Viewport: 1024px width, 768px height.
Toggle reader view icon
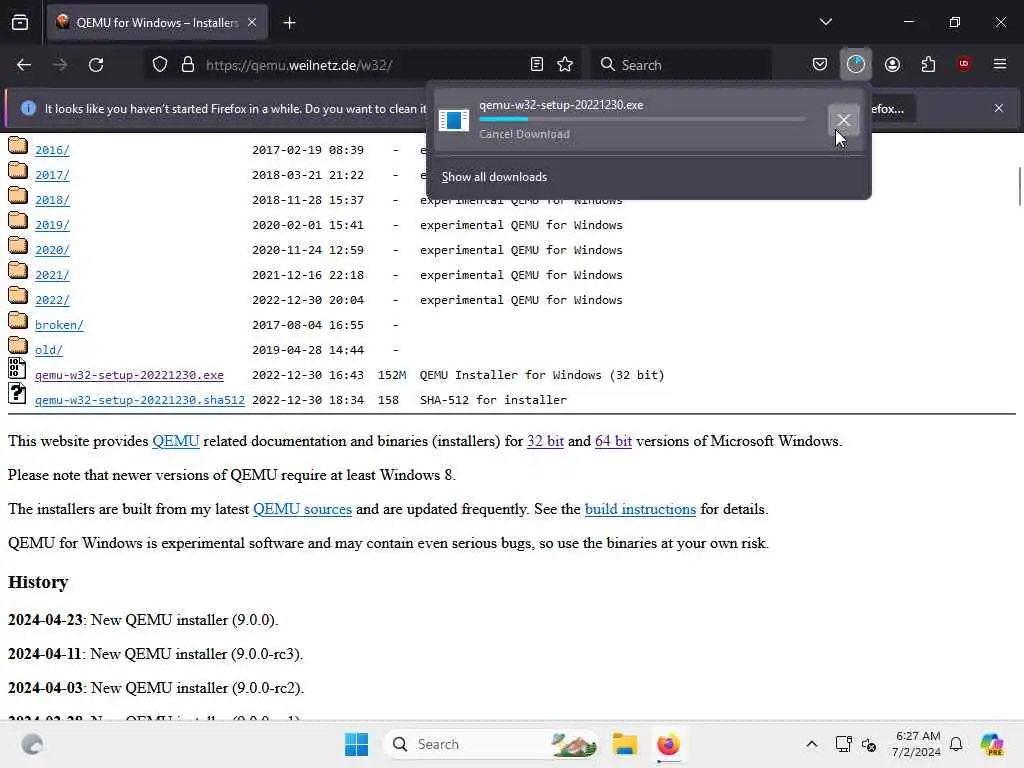click(537, 65)
